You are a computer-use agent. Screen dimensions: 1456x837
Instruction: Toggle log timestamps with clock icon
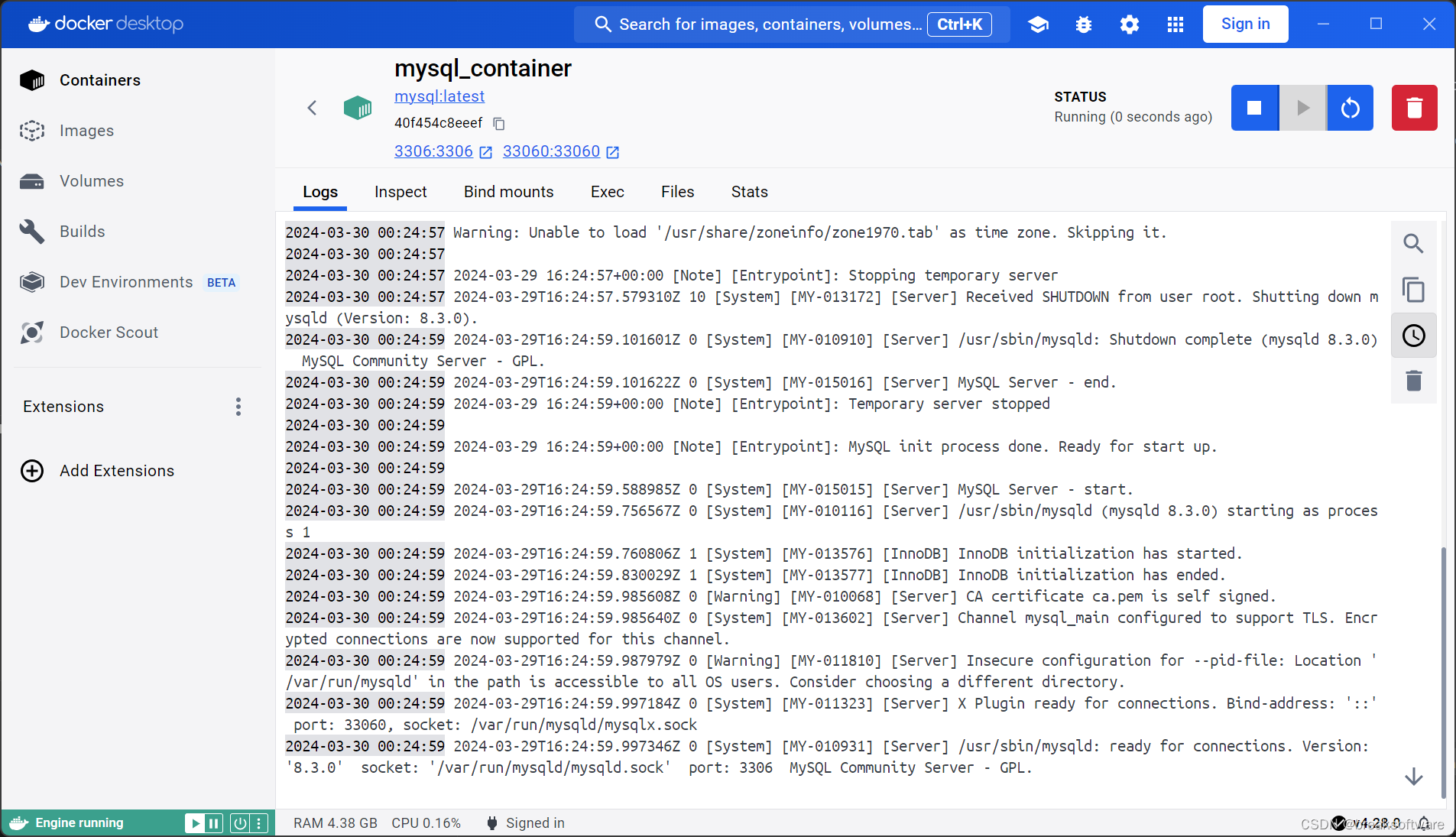[1414, 336]
